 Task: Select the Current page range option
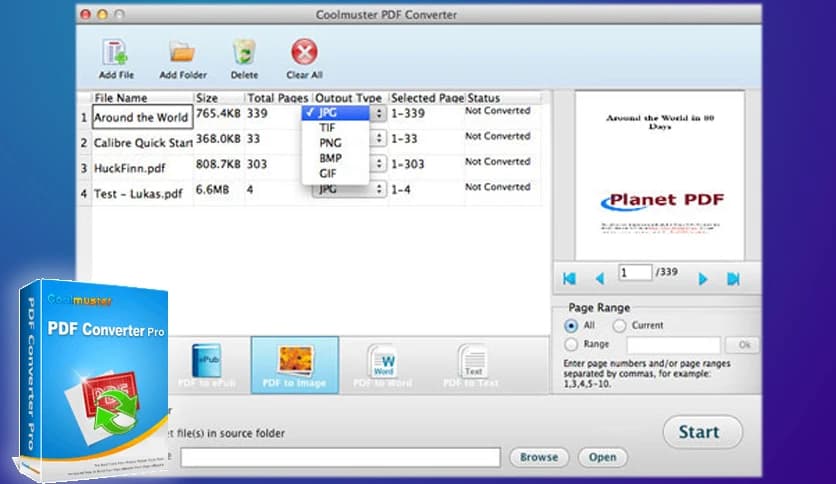click(619, 325)
